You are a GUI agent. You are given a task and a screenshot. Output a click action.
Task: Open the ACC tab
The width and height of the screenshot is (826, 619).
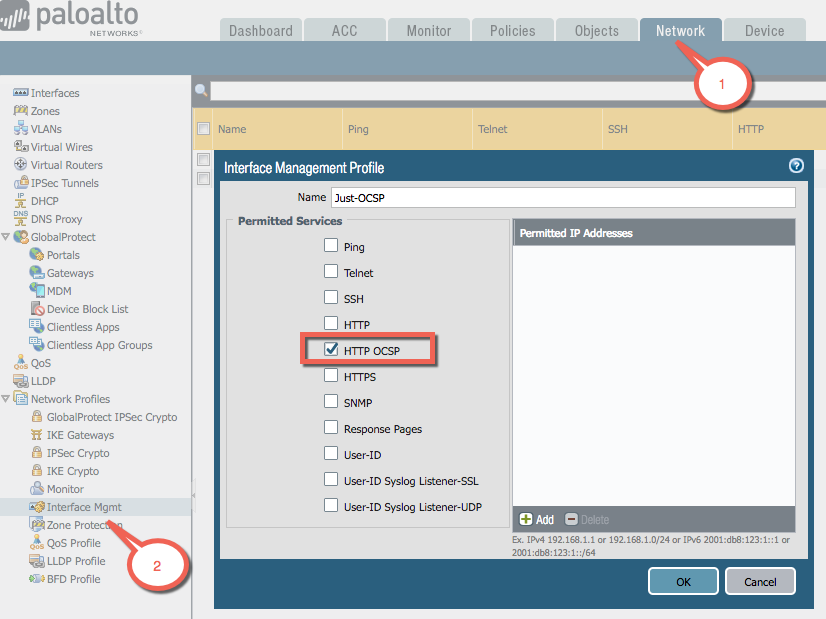tap(345, 31)
